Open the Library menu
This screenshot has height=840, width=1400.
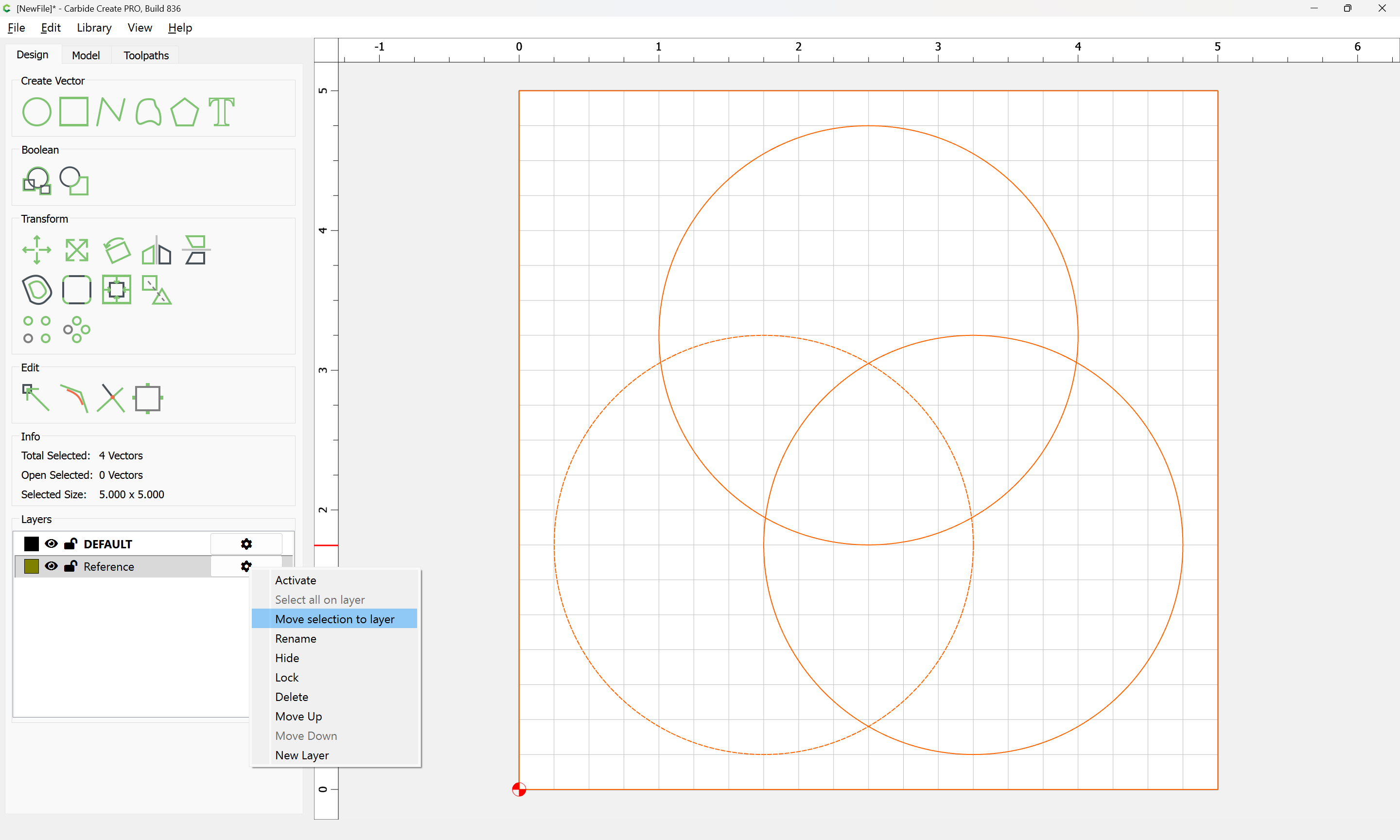point(94,28)
